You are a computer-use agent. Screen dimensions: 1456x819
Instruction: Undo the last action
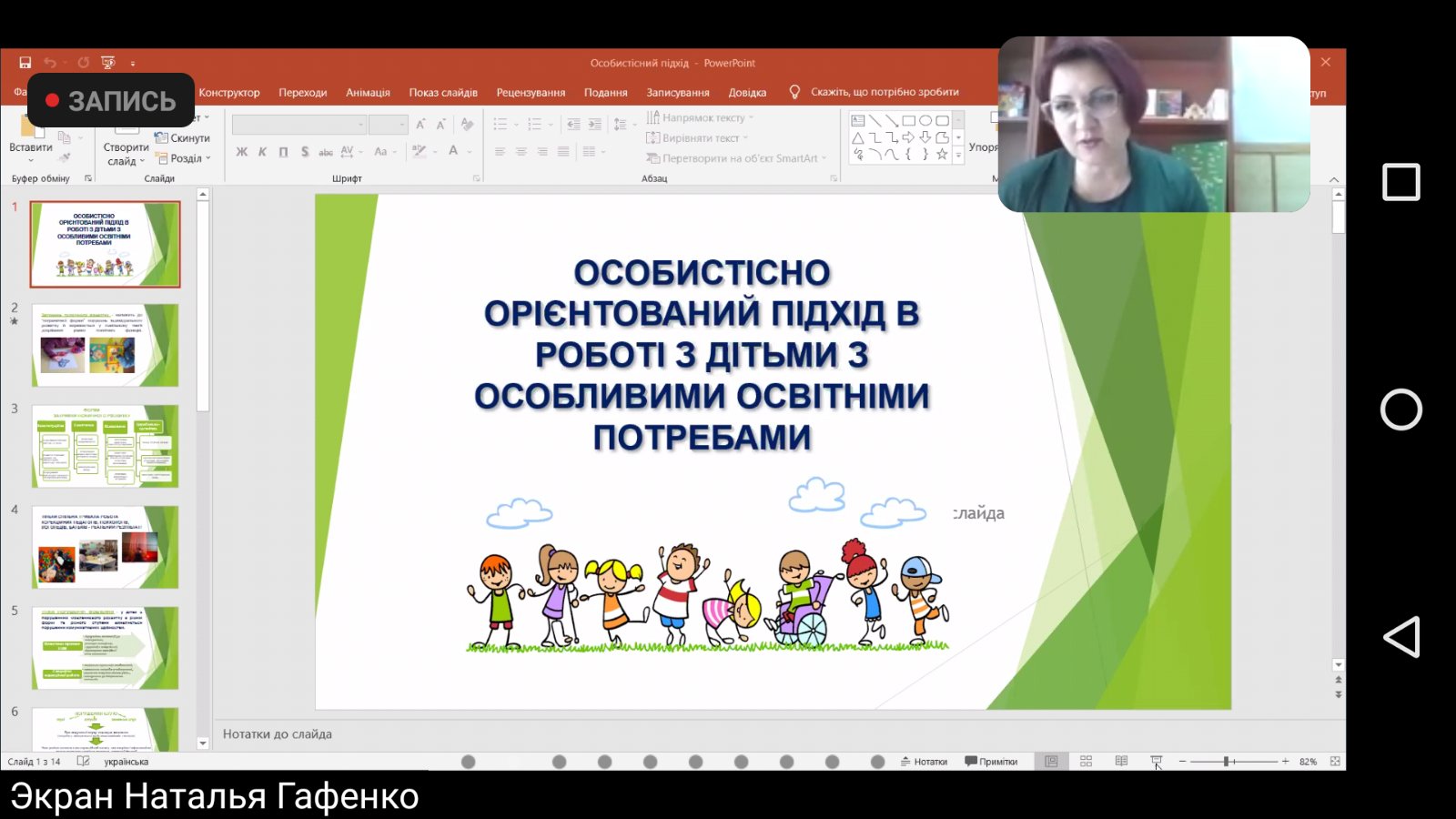50,63
